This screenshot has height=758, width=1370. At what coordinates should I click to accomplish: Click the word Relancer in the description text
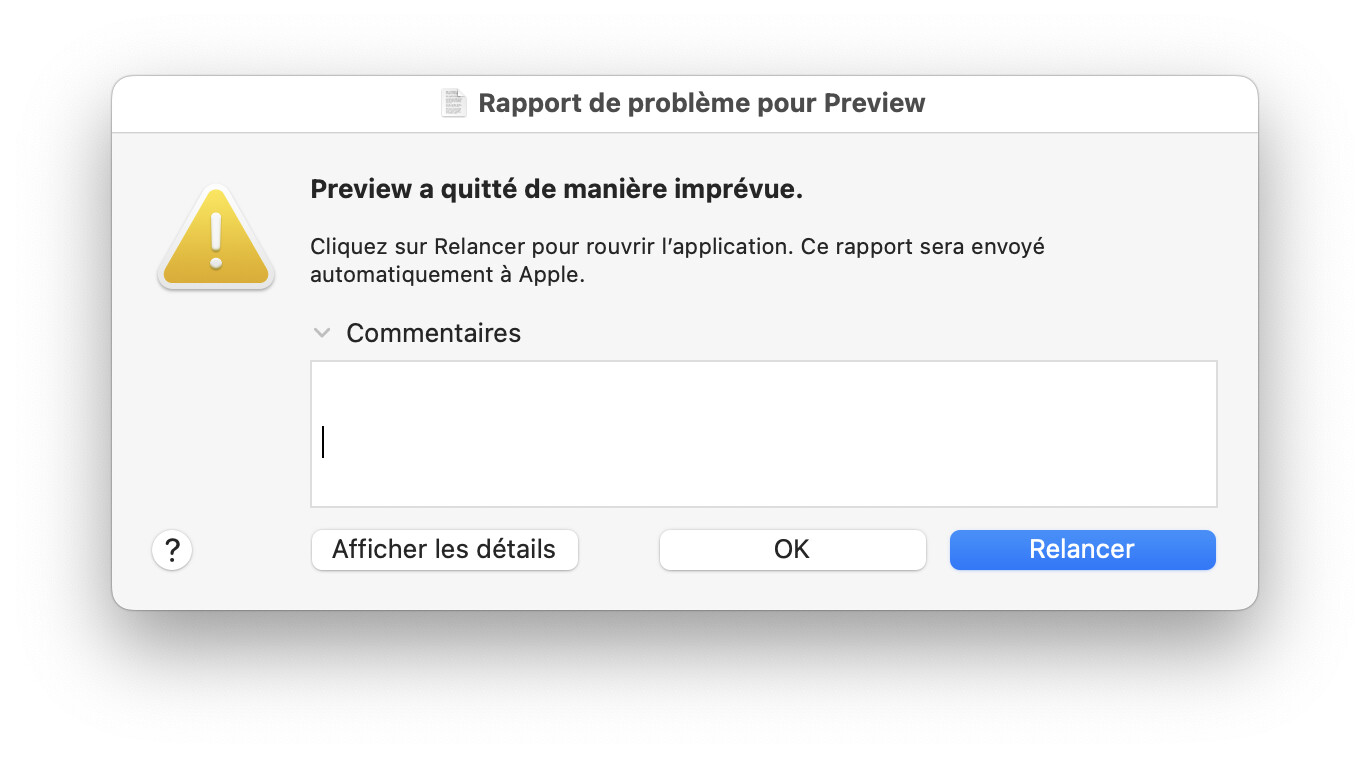474,246
